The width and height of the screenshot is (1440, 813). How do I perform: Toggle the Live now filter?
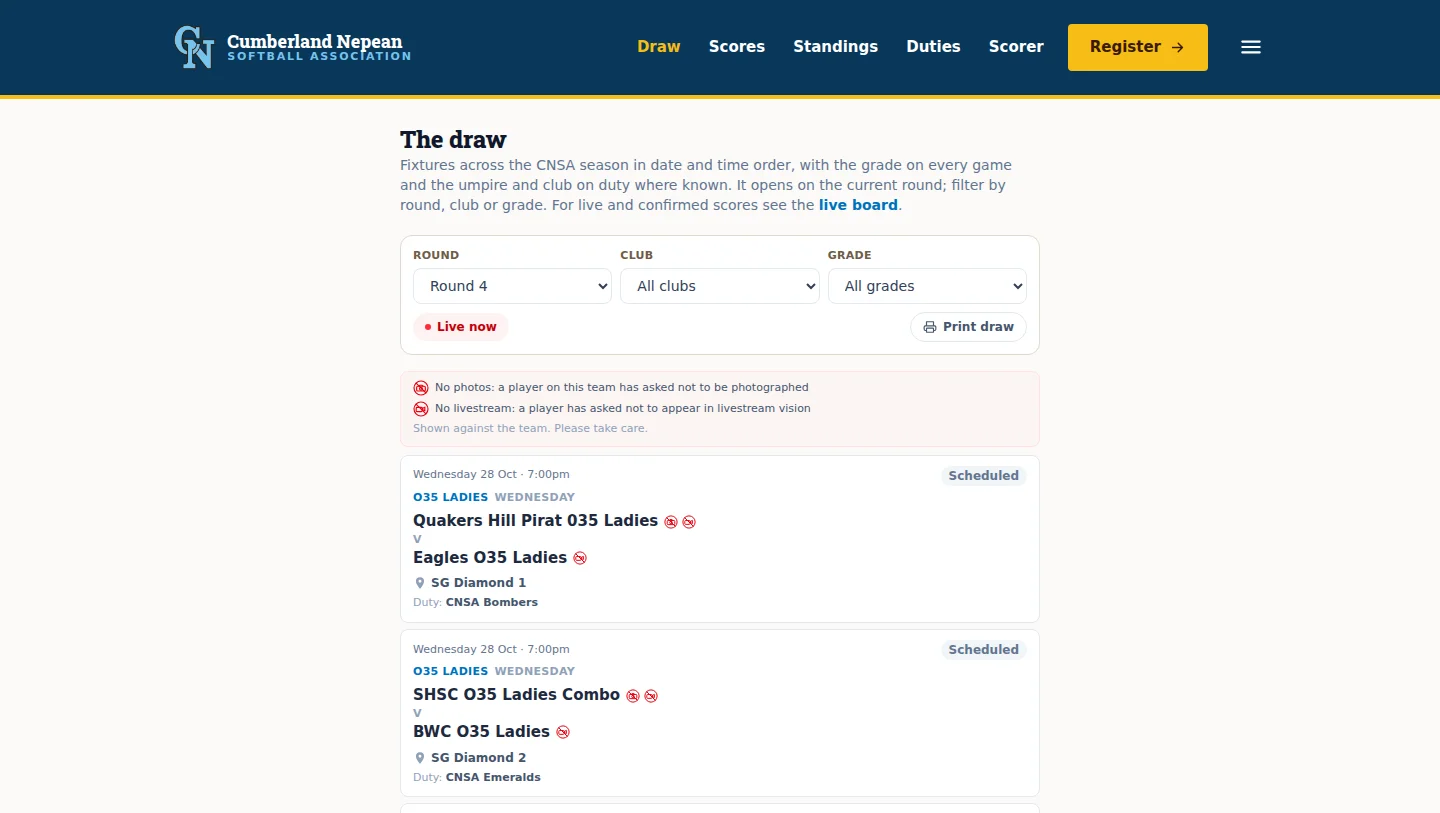click(x=461, y=327)
